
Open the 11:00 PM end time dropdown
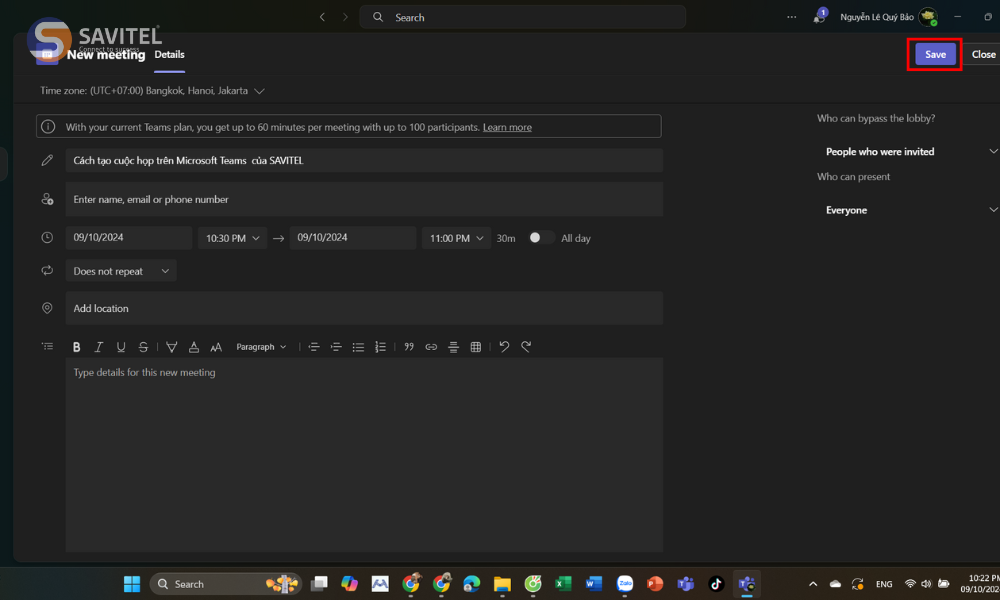click(x=456, y=238)
